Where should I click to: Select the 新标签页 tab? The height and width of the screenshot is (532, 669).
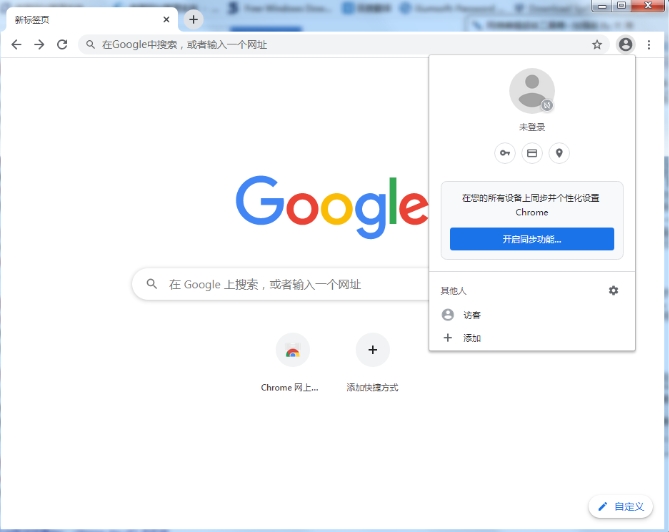(90, 19)
